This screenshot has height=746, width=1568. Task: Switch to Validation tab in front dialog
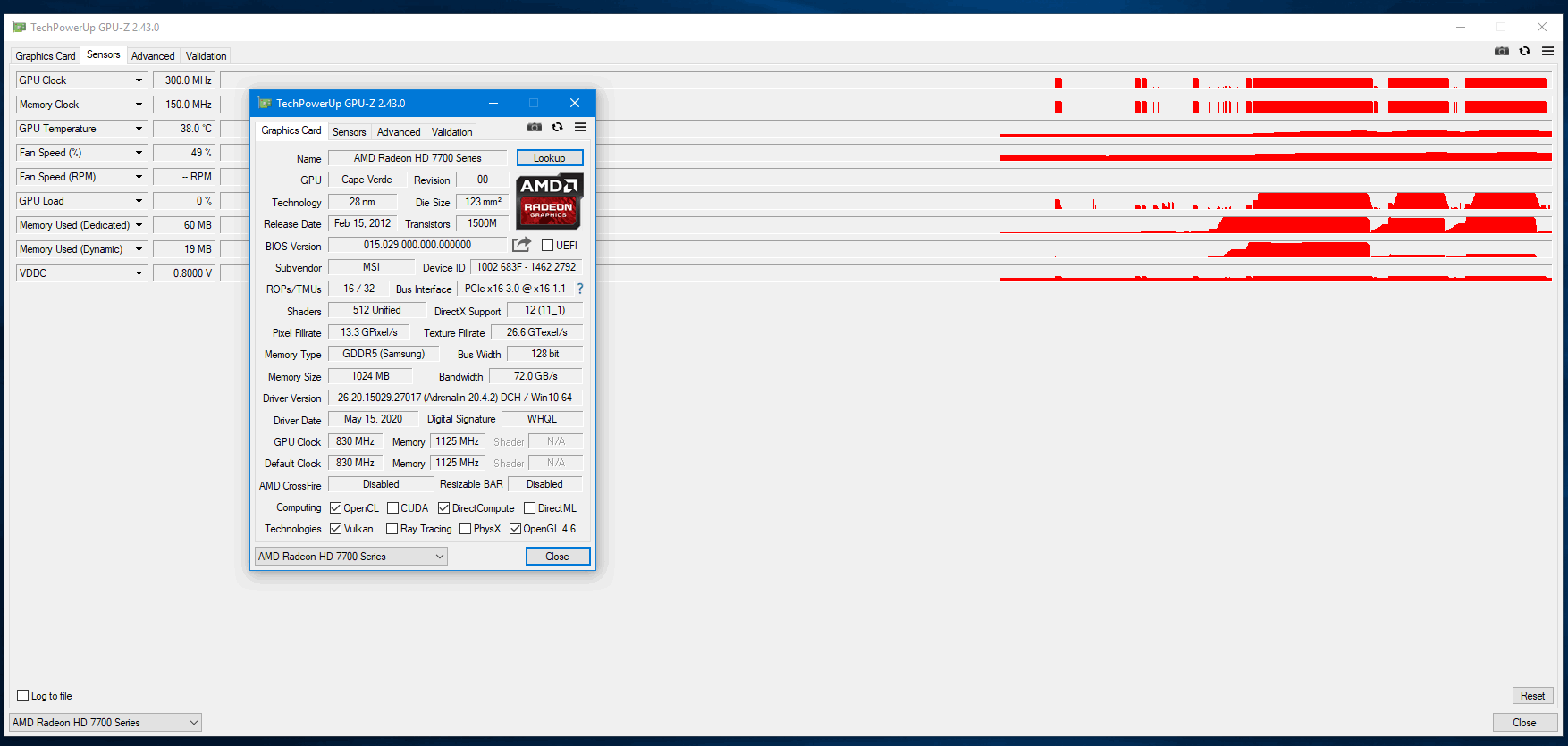coord(451,131)
